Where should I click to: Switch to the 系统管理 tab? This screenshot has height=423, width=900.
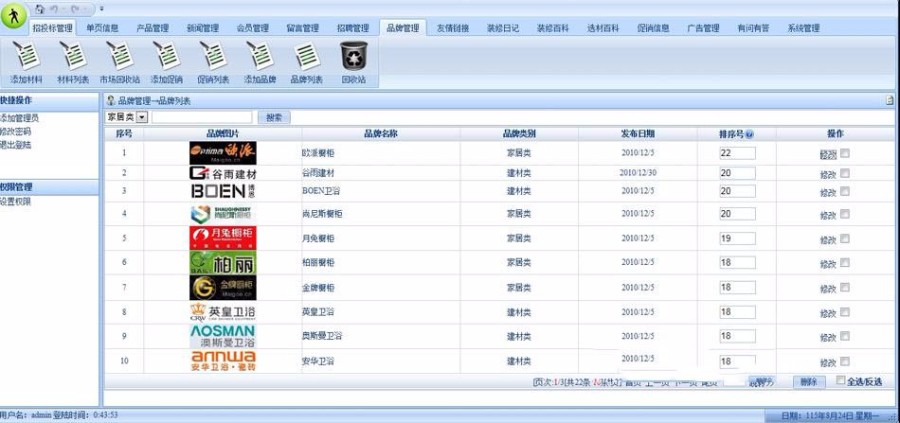pos(803,28)
